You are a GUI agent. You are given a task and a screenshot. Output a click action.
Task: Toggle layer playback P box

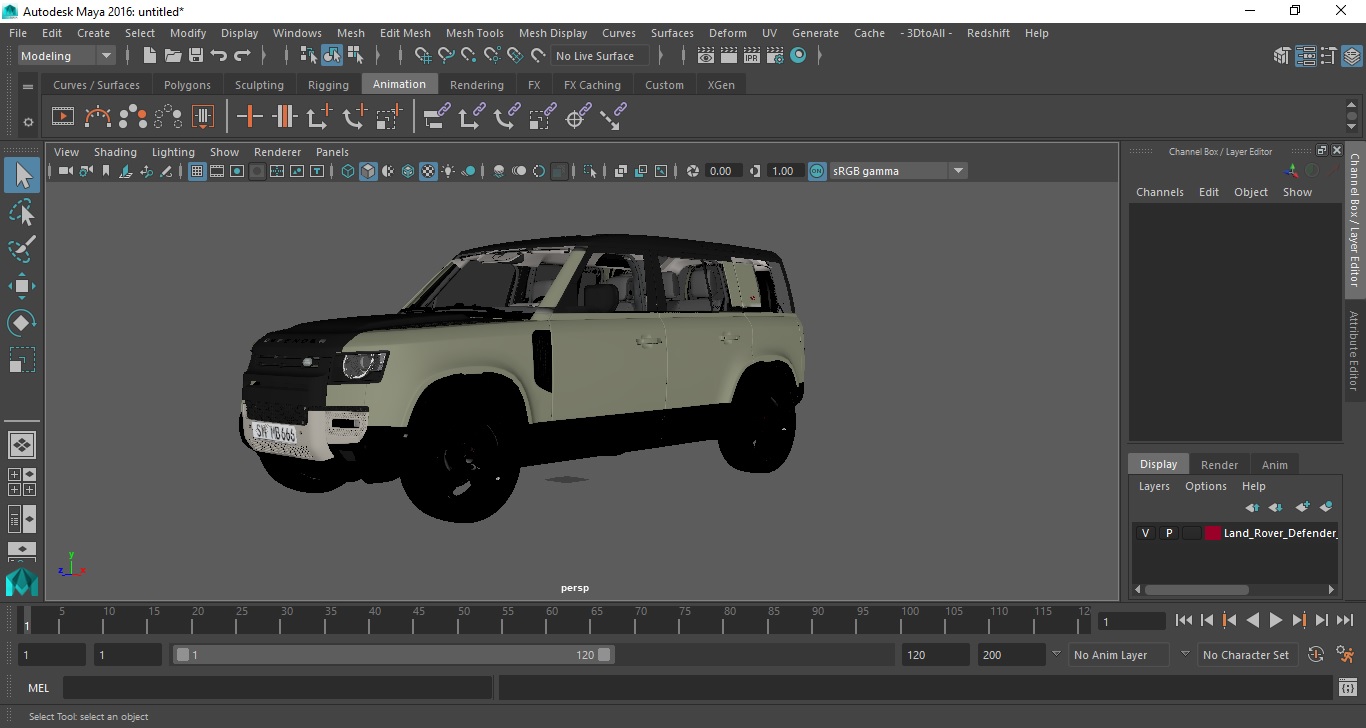(x=1168, y=533)
